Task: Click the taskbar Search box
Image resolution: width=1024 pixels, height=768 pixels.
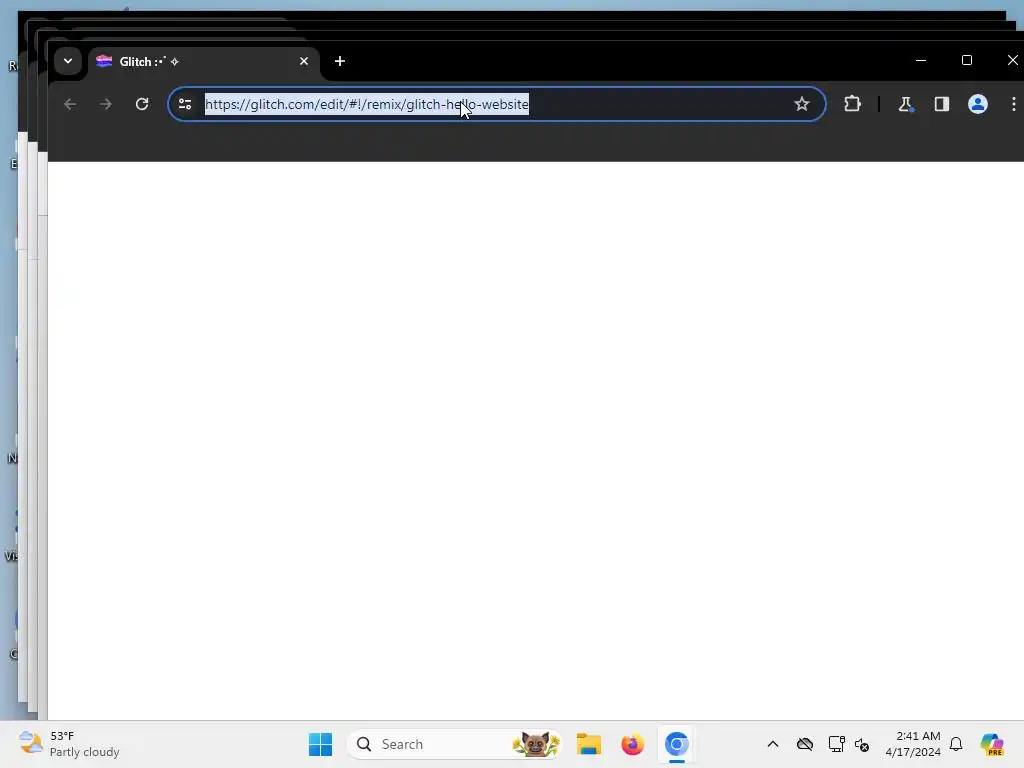Action: (x=455, y=744)
